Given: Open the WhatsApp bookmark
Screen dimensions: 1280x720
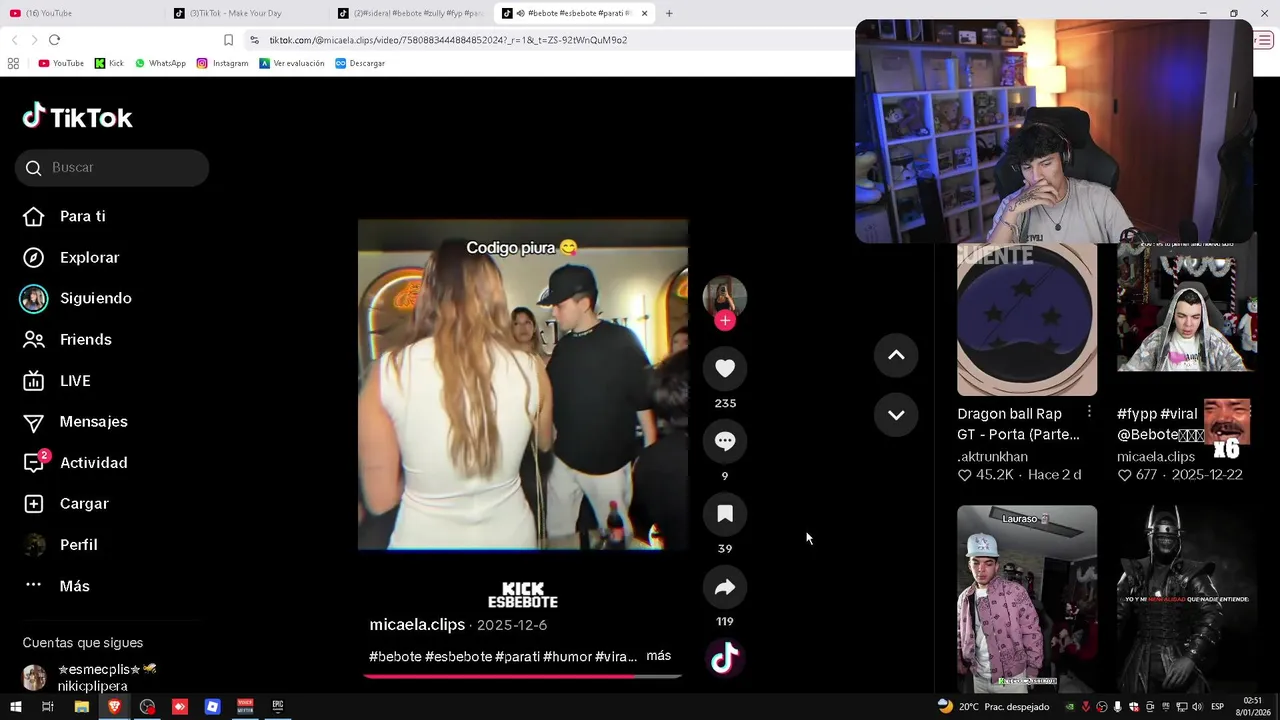Looking at the screenshot, I should coord(160,63).
